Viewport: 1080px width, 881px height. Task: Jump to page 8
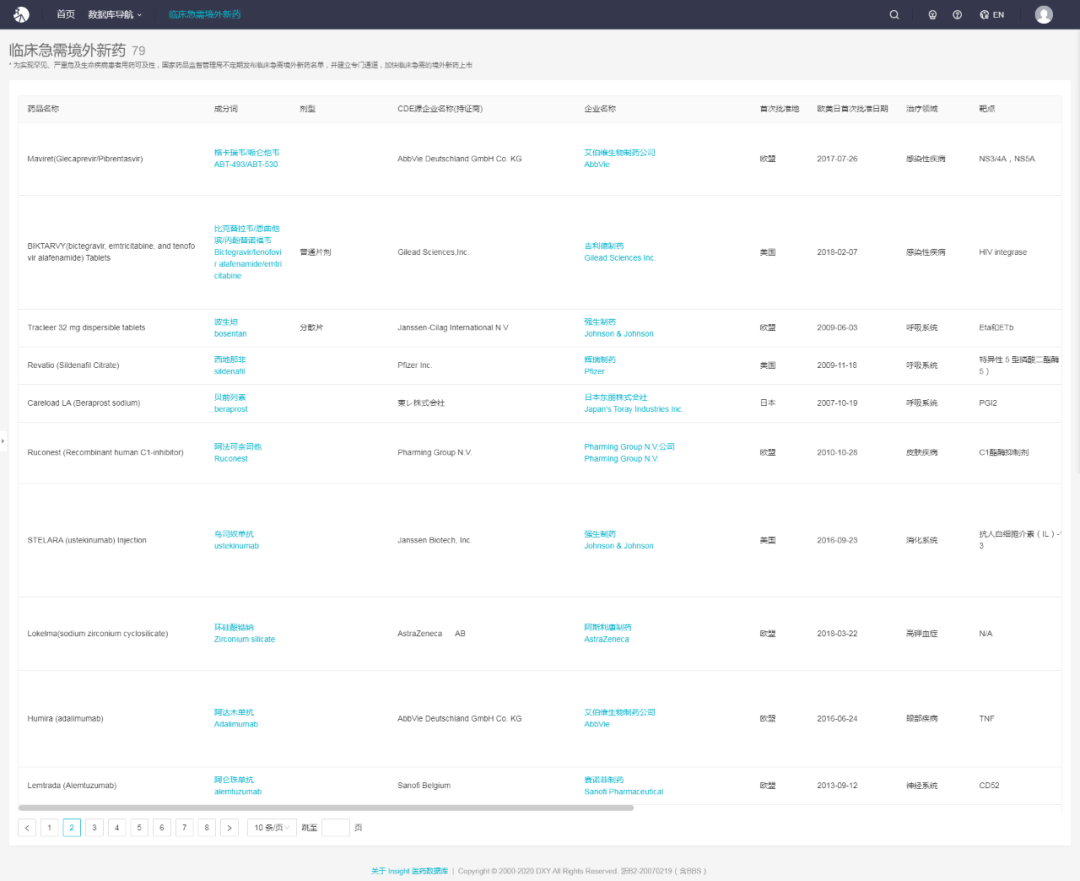tap(207, 827)
